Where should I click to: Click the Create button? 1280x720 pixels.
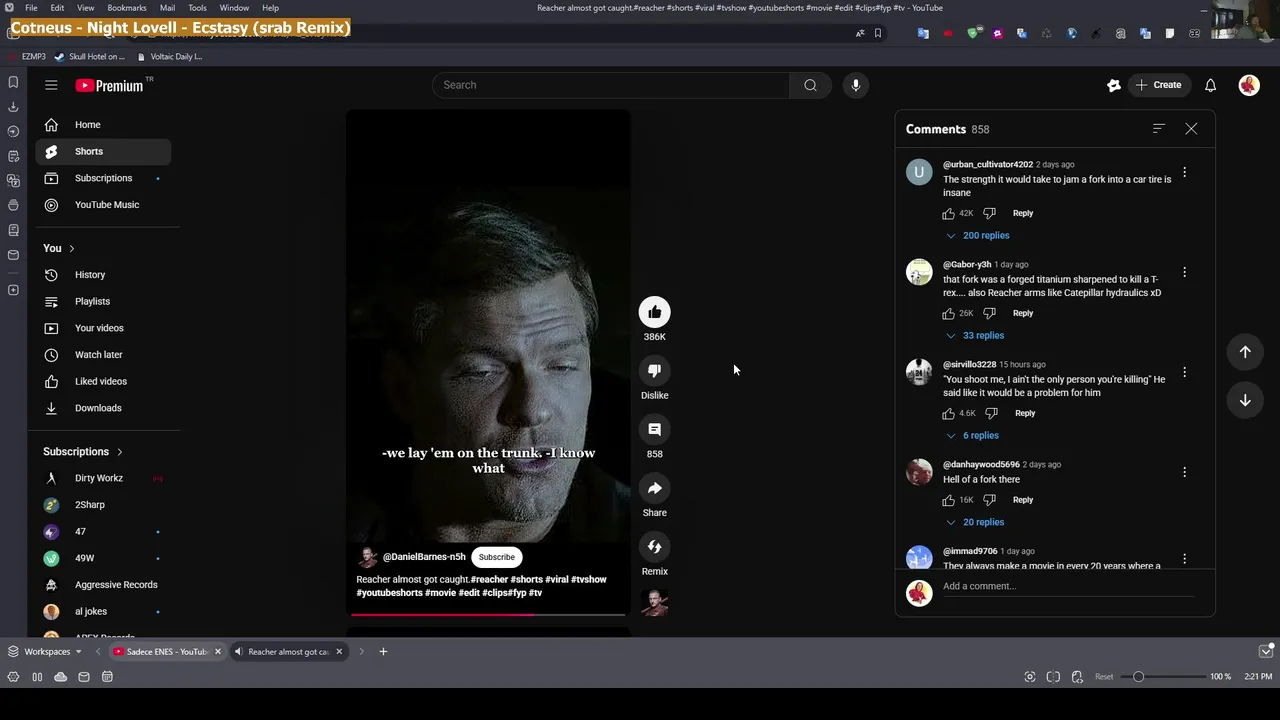pyautogui.click(x=1159, y=85)
